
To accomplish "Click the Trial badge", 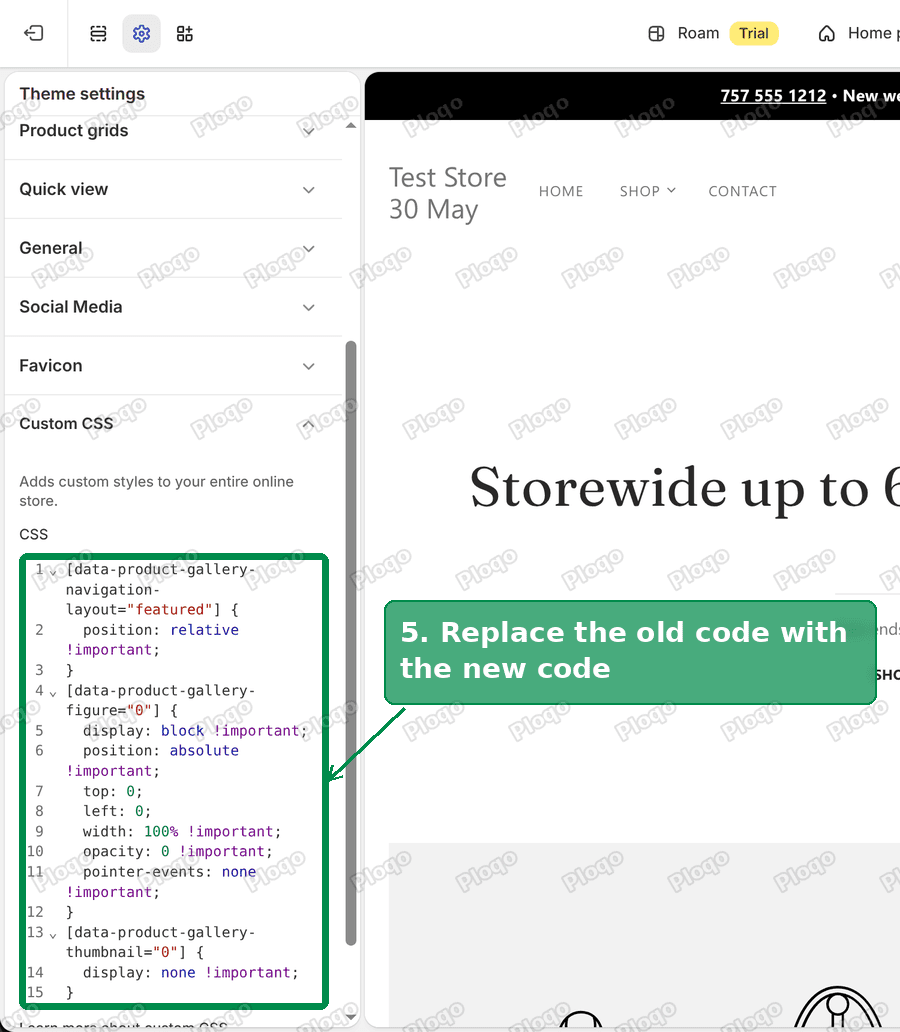I will tap(754, 34).
